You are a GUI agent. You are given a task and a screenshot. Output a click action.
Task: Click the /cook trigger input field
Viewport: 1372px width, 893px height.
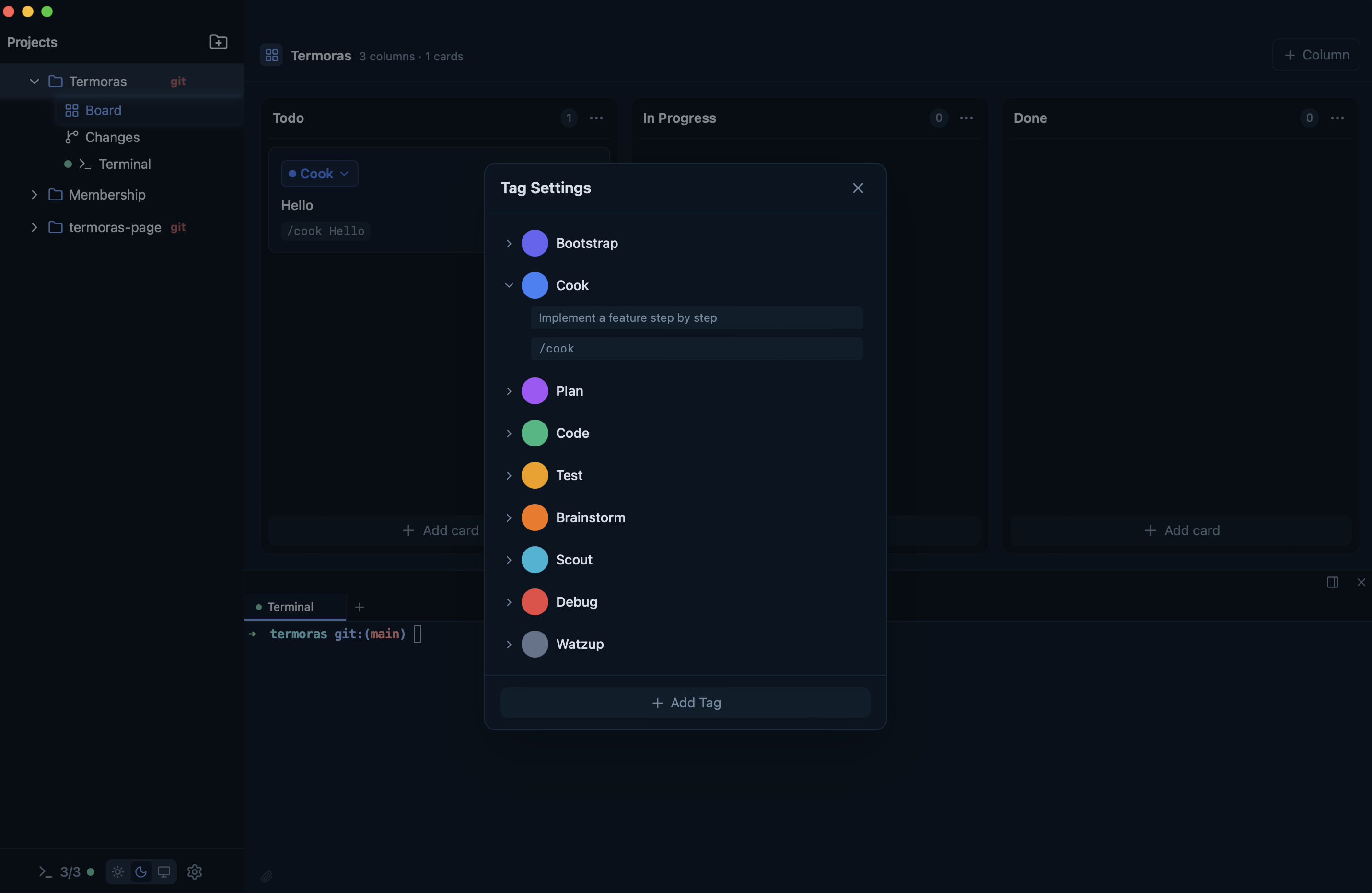697,349
